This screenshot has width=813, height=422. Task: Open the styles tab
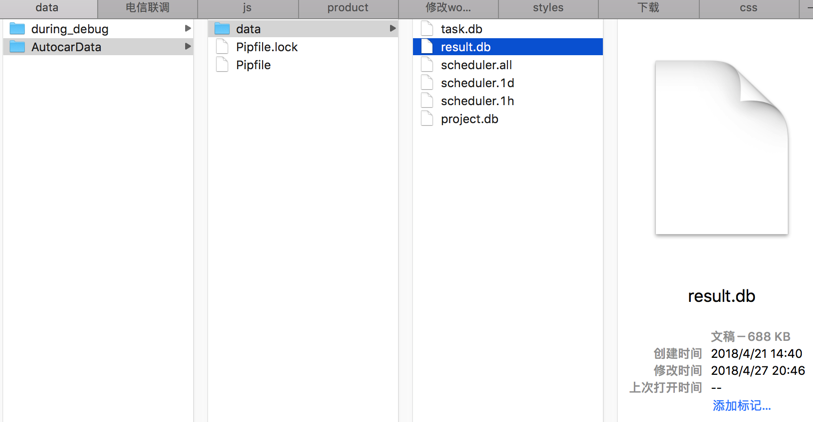[x=548, y=8]
